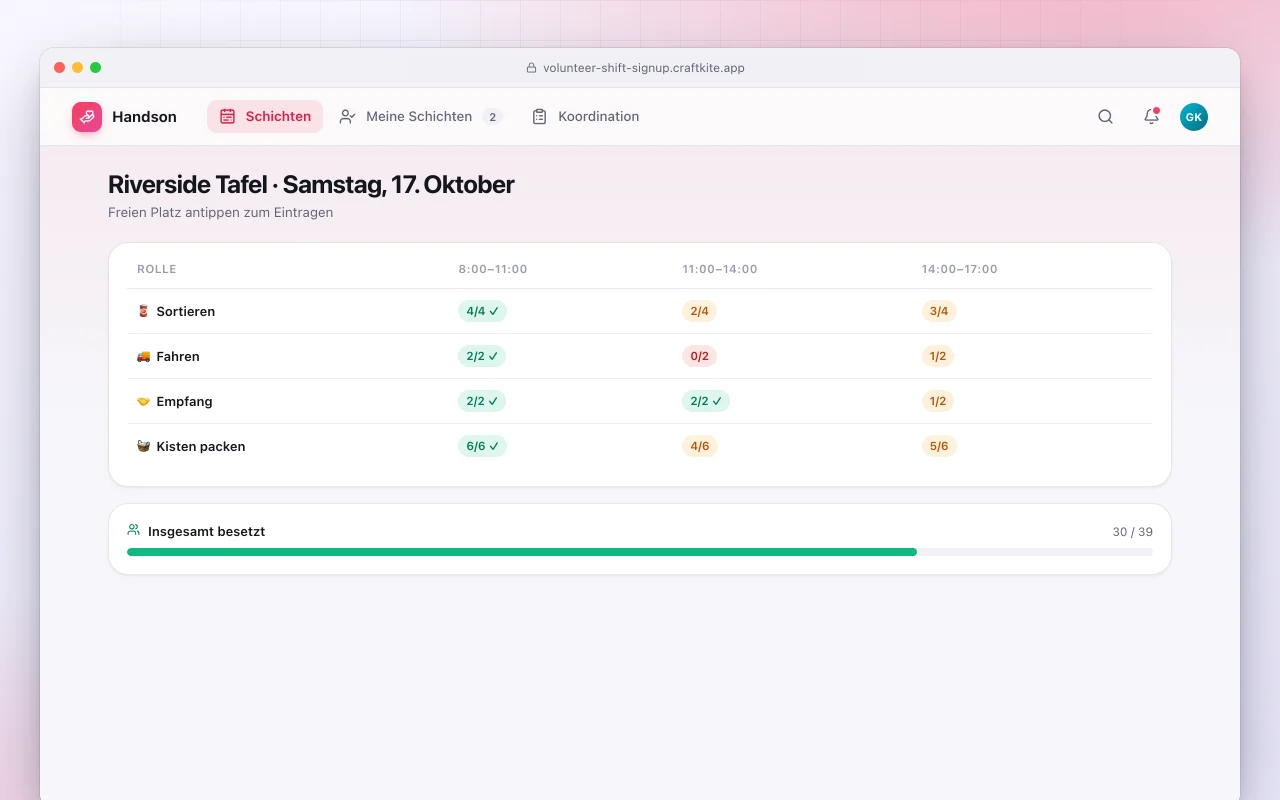Open the notifications bell
The height and width of the screenshot is (800, 1280).
pos(1151,117)
